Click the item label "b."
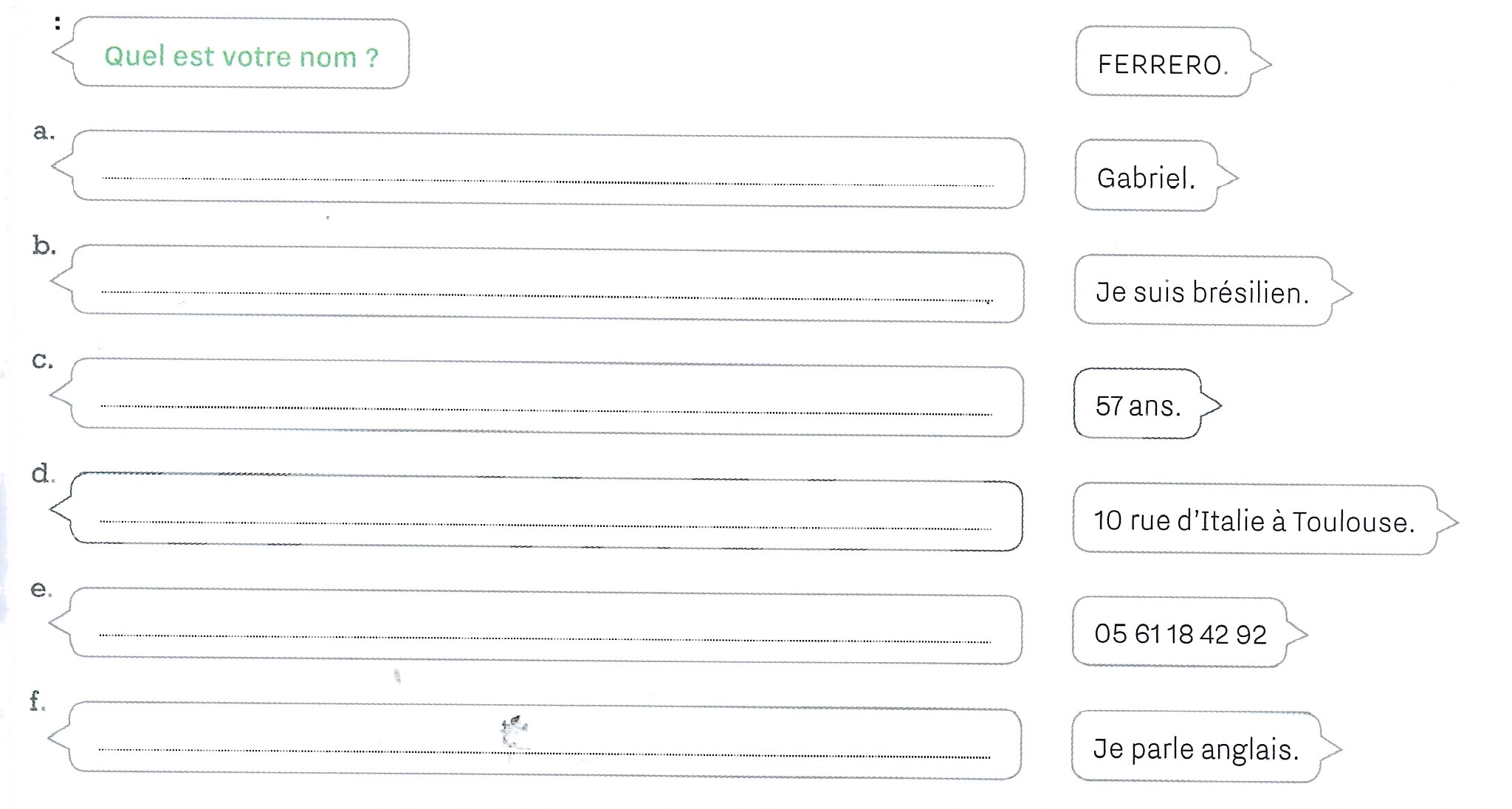The height and width of the screenshot is (809, 1512). point(44,246)
